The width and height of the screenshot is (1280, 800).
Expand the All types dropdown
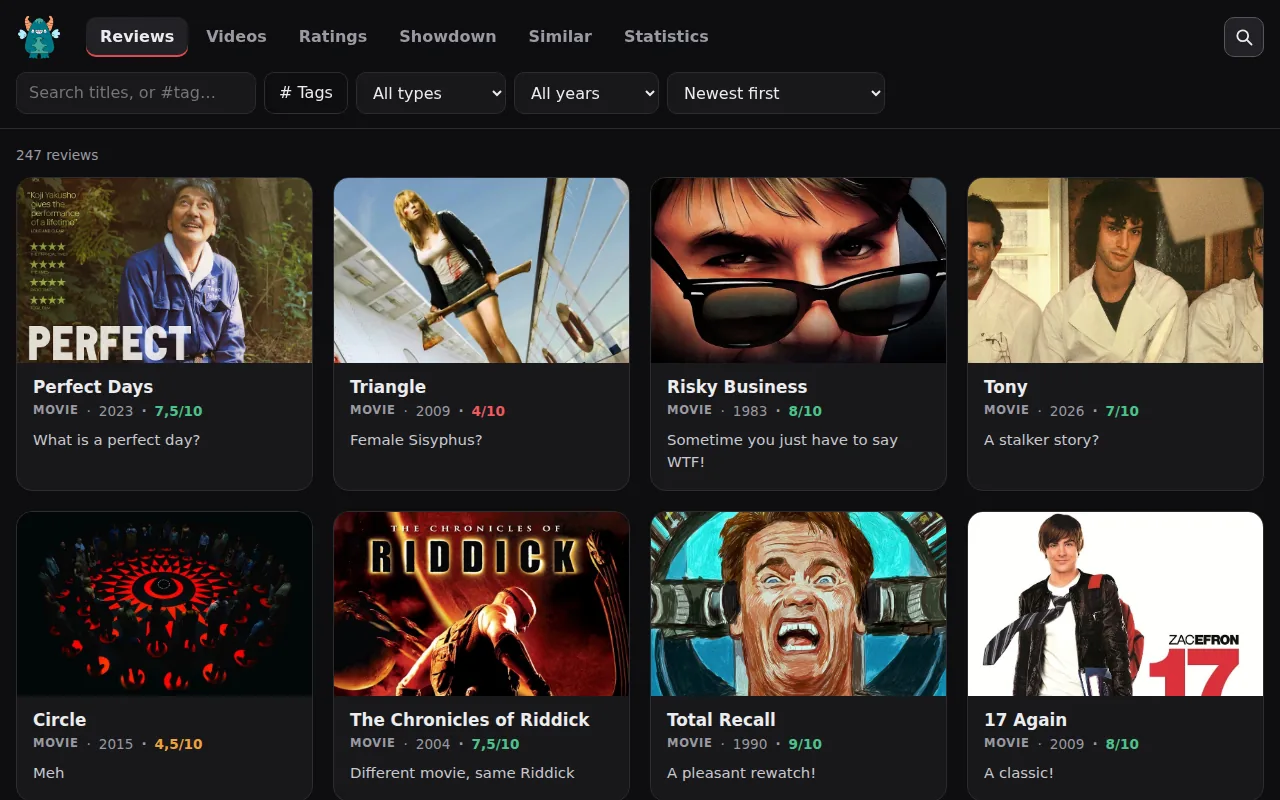(x=431, y=93)
